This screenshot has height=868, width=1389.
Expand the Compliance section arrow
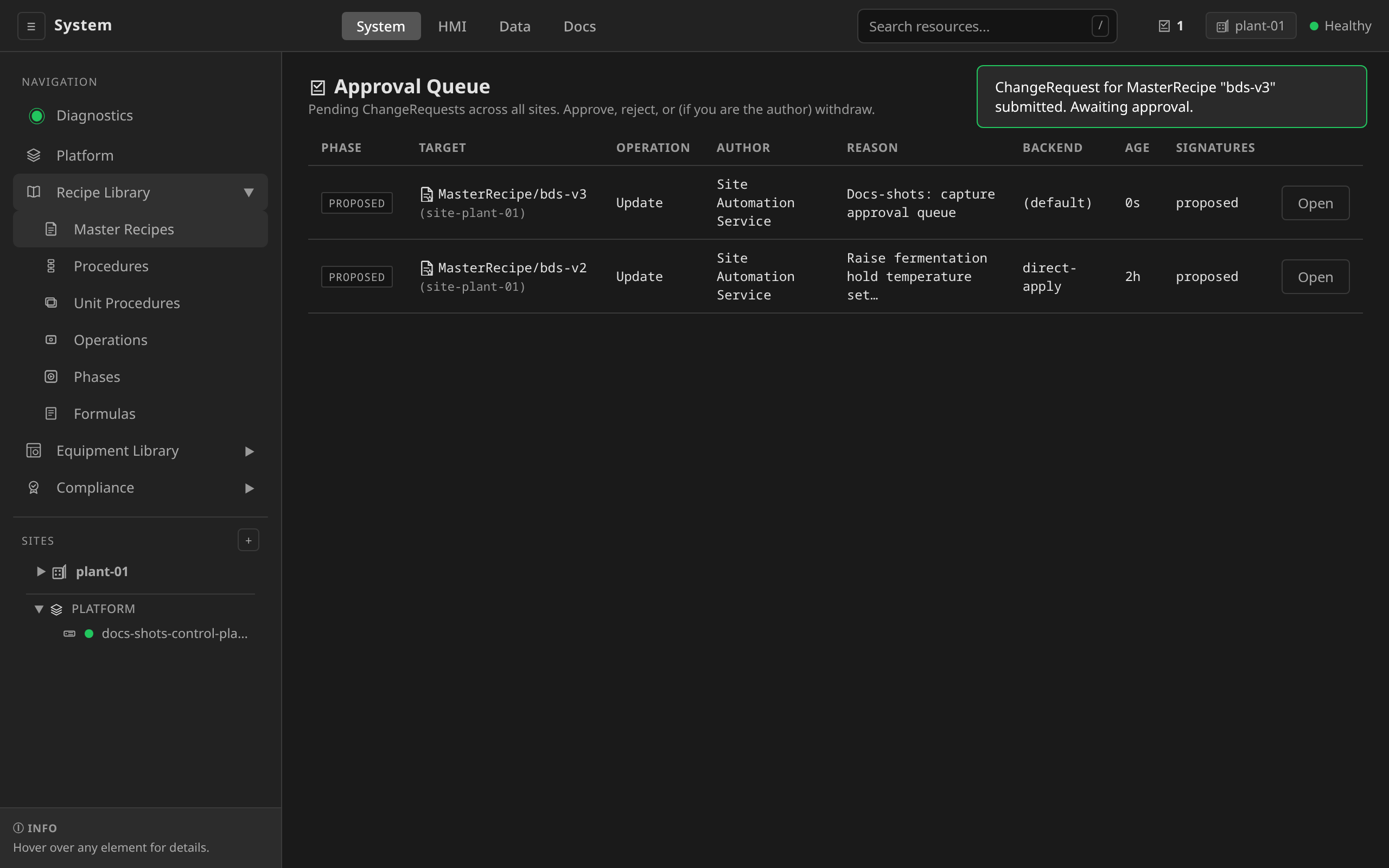[249, 488]
